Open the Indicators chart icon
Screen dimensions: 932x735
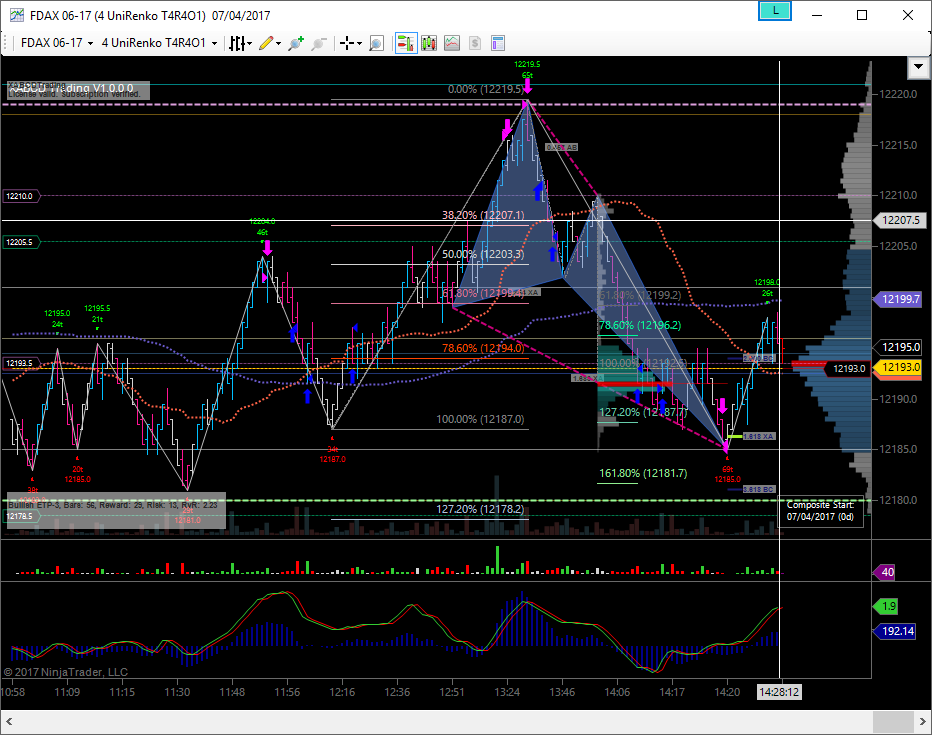click(x=452, y=43)
